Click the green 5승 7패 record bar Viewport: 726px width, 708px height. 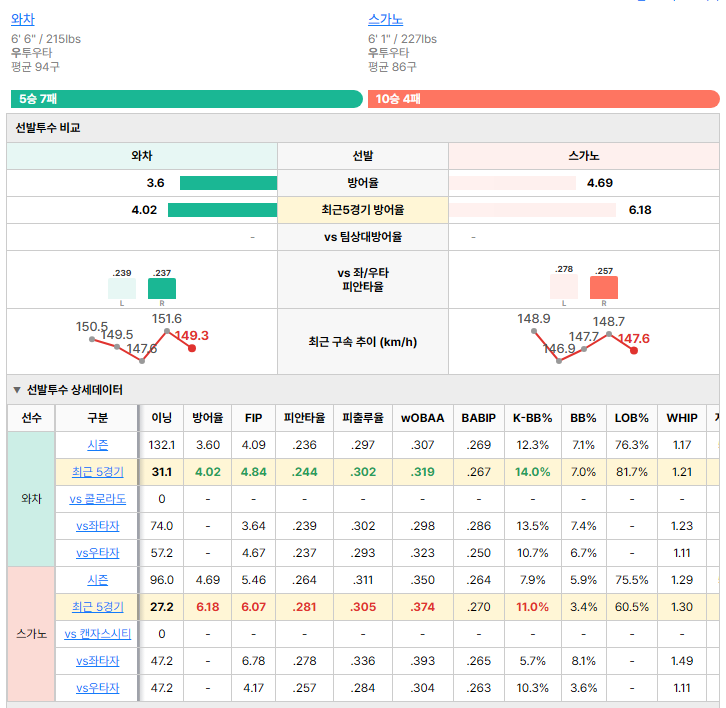[x=187, y=99]
